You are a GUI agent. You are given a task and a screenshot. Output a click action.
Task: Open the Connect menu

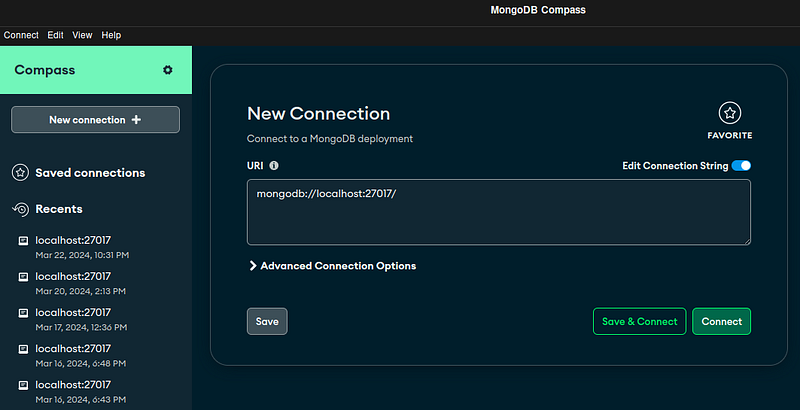(x=21, y=35)
